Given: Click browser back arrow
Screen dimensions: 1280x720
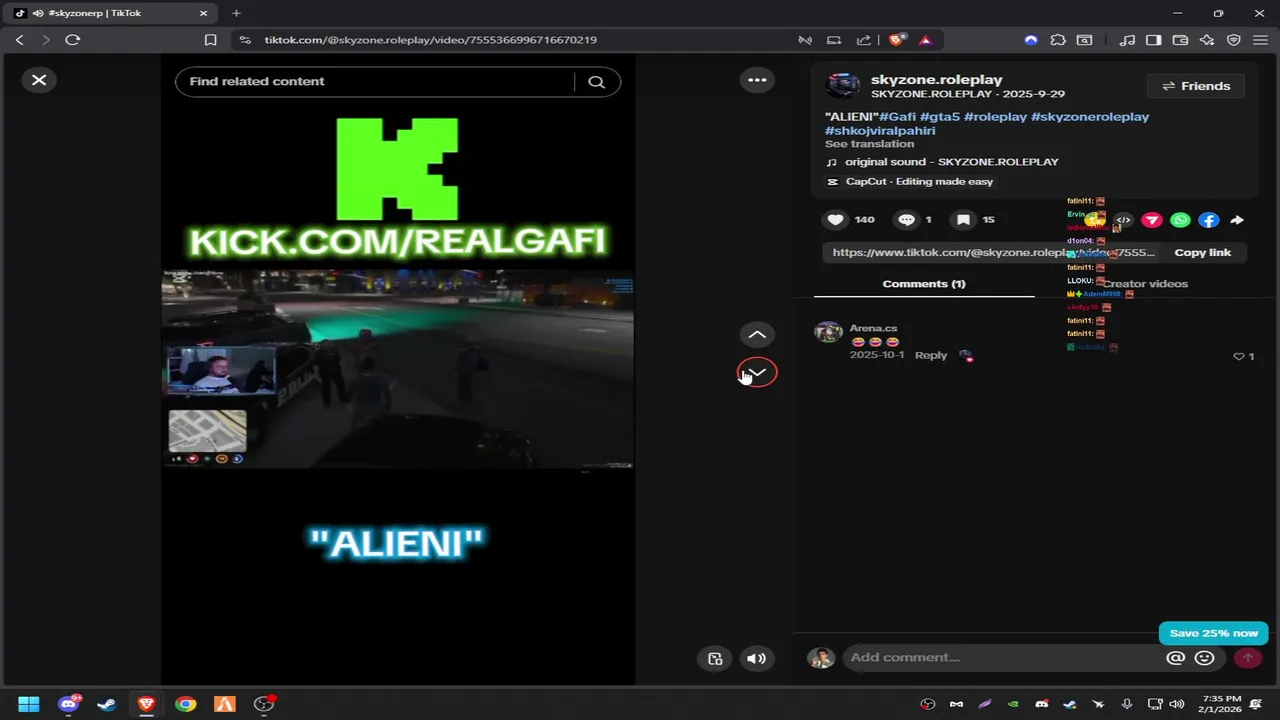Looking at the screenshot, I should pos(19,40).
